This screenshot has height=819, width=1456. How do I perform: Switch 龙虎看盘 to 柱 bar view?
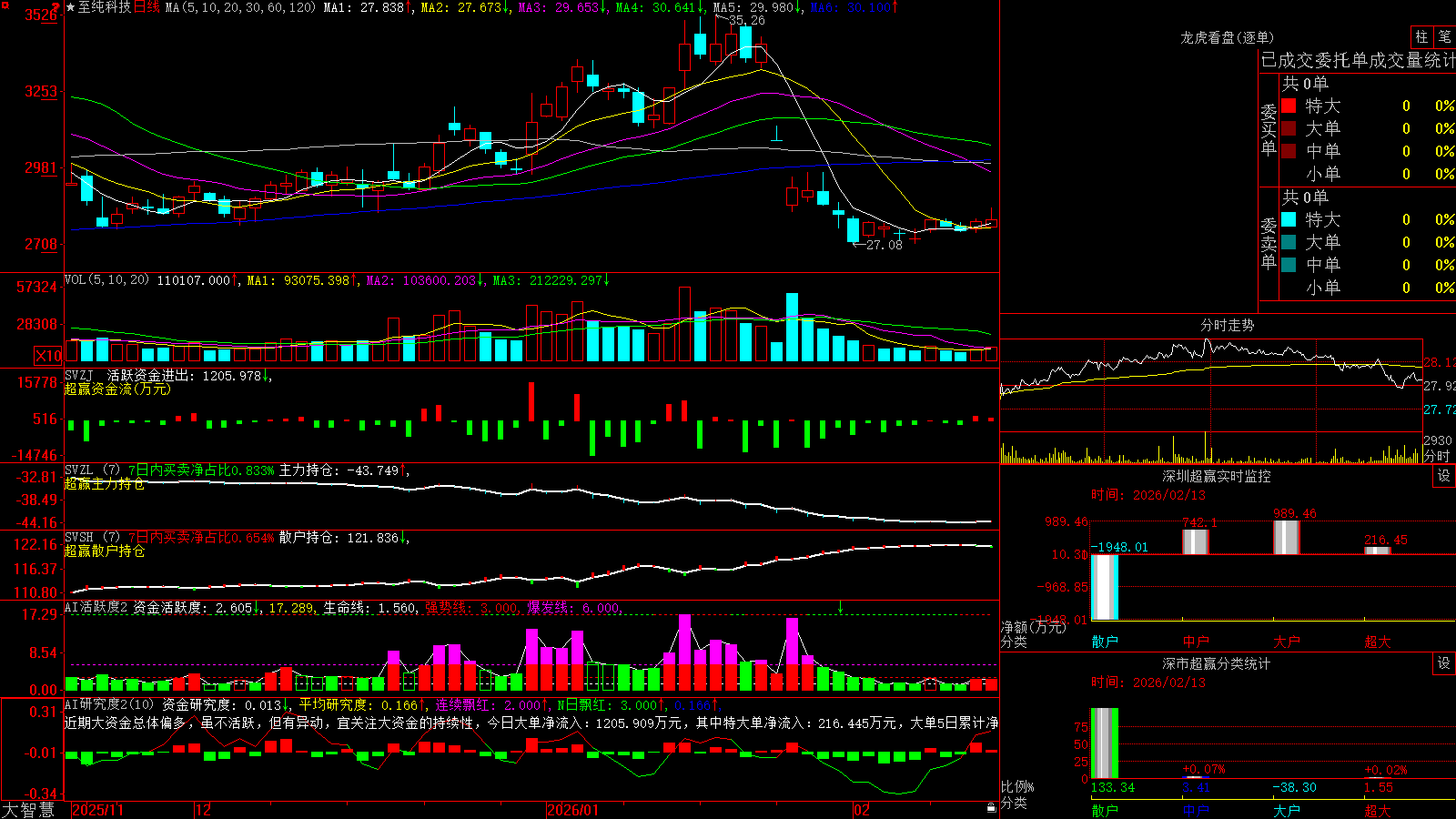pos(1421,37)
